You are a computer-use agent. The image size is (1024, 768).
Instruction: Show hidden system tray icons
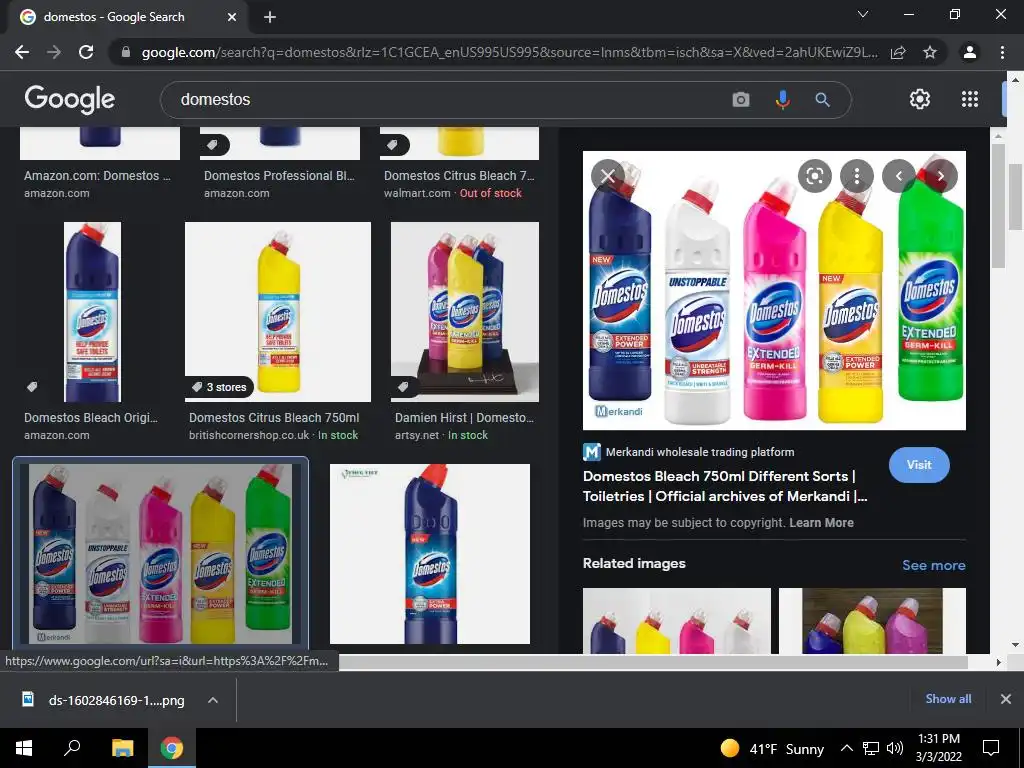click(x=846, y=748)
